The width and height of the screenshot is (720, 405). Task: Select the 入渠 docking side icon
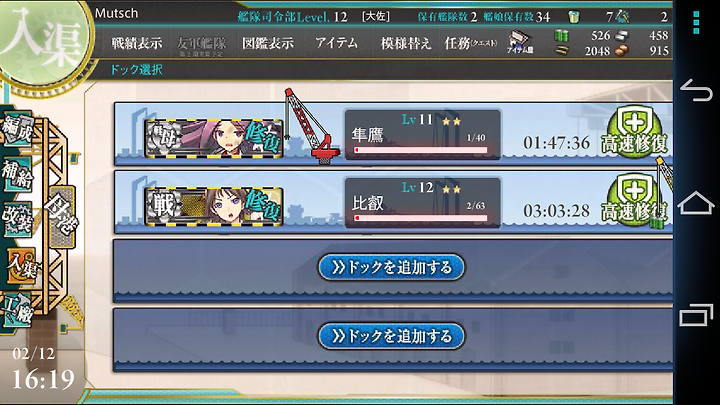(x=21, y=265)
